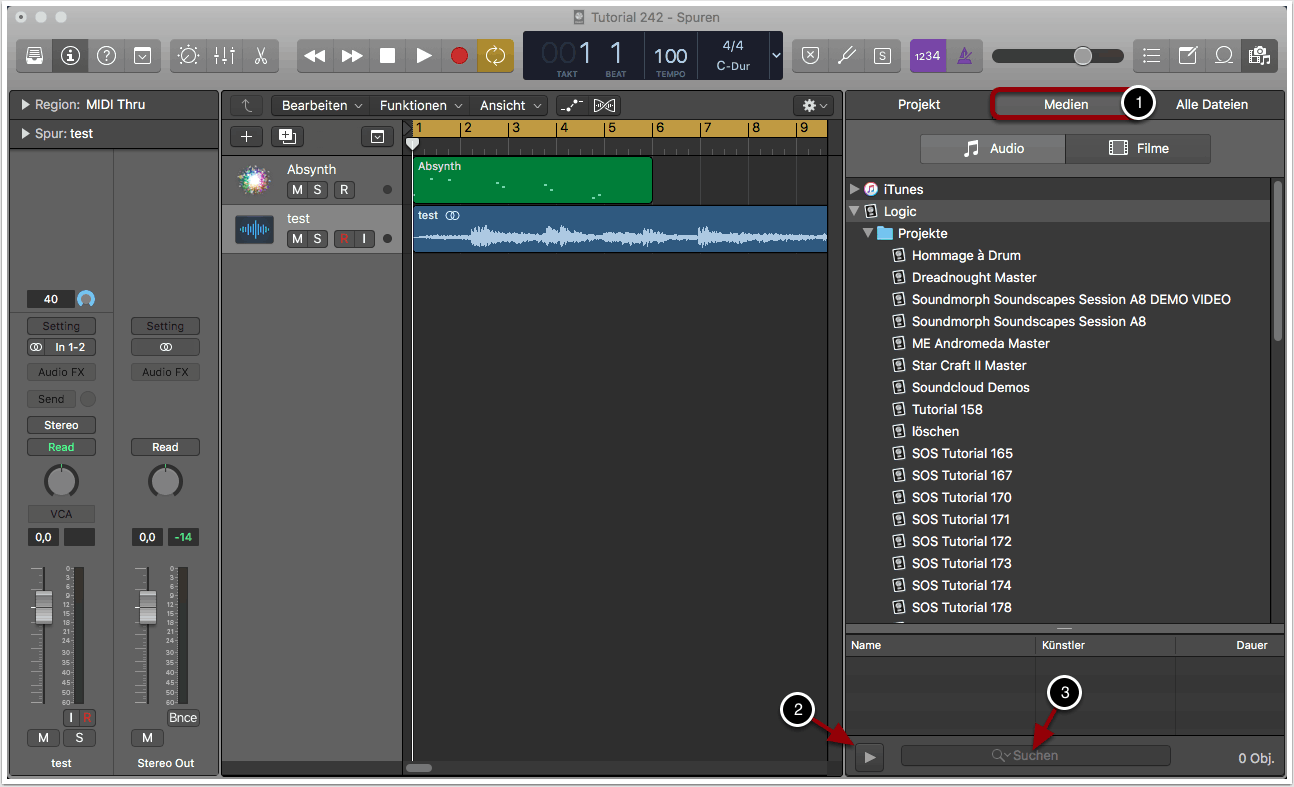Viewport: 1294px width, 787px height.
Task: Switch to the Alle Dateien tab
Action: 1211,104
